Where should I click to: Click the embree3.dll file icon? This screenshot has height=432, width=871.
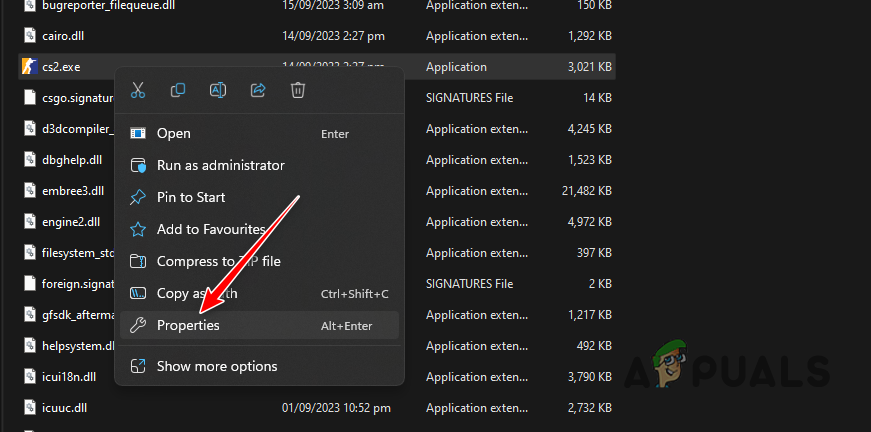click(x=29, y=190)
